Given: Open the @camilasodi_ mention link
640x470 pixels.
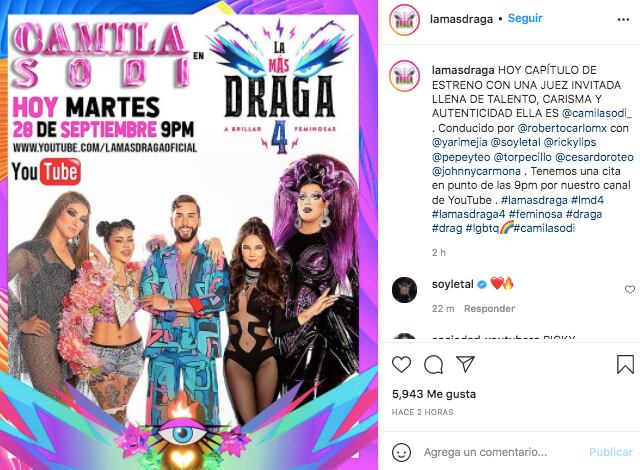Looking at the screenshot, I should pyautogui.click(x=597, y=113).
